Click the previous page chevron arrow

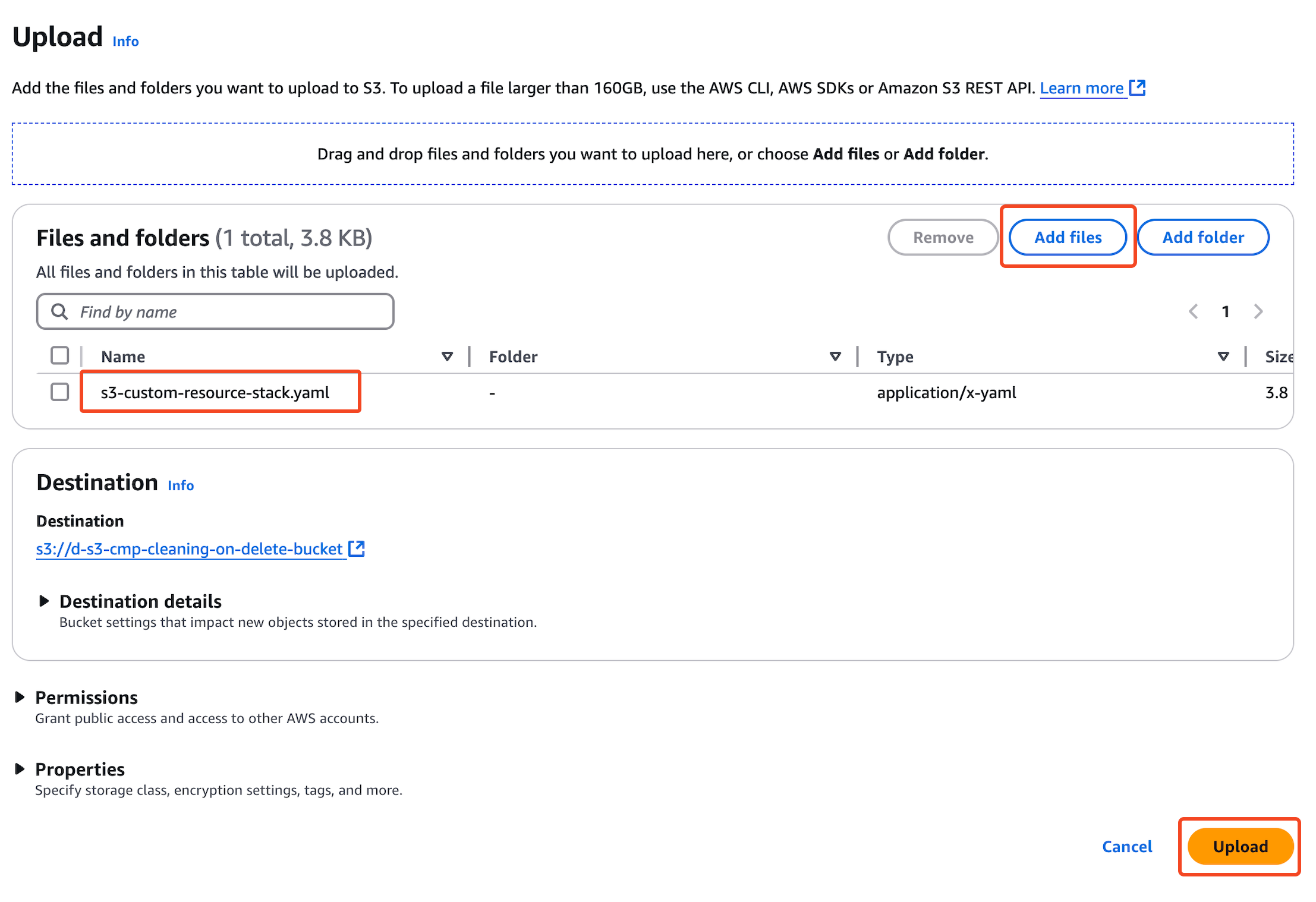[1193, 311]
